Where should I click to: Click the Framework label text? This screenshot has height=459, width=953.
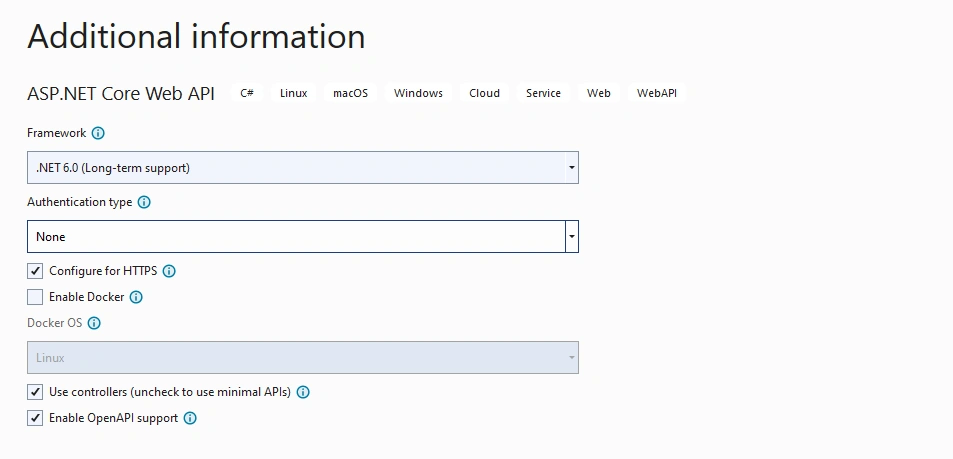point(57,133)
